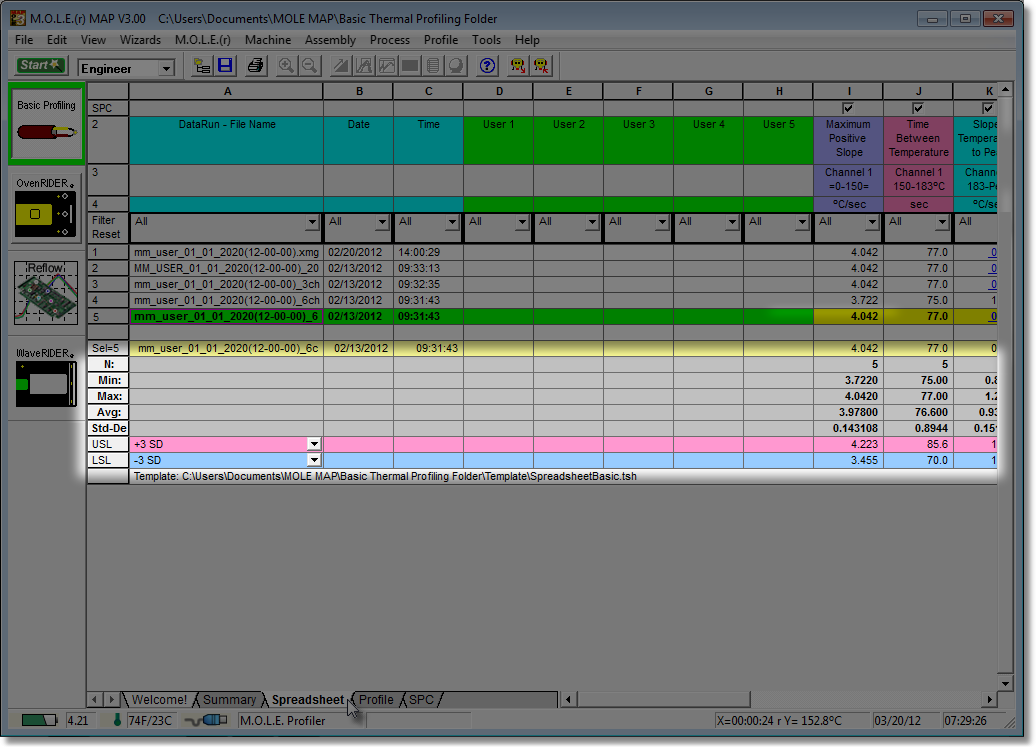Open the File menu

(24, 40)
